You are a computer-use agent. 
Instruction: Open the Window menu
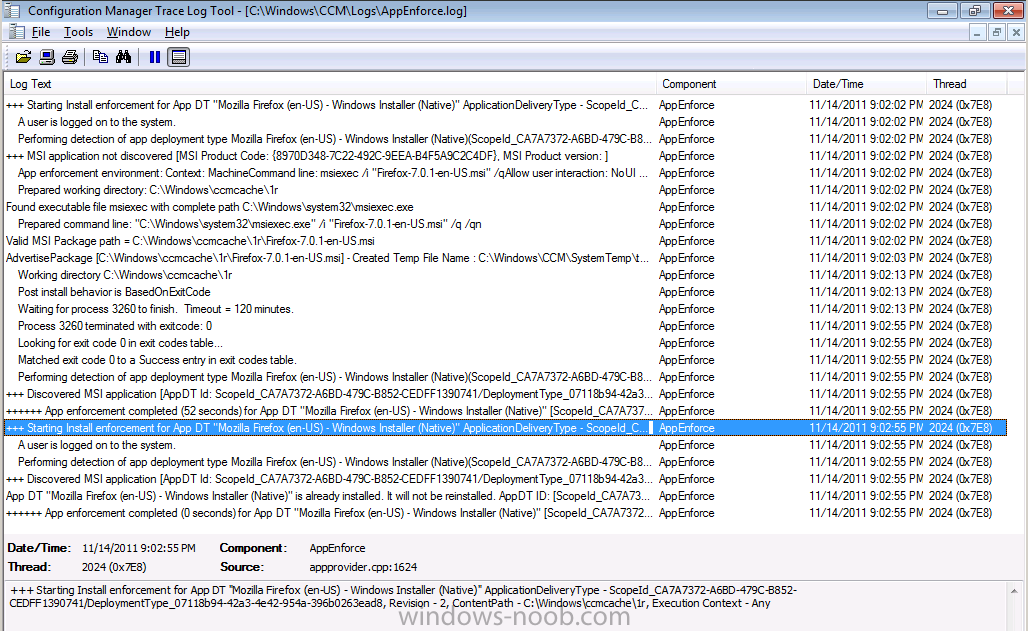(x=128, y=31)
